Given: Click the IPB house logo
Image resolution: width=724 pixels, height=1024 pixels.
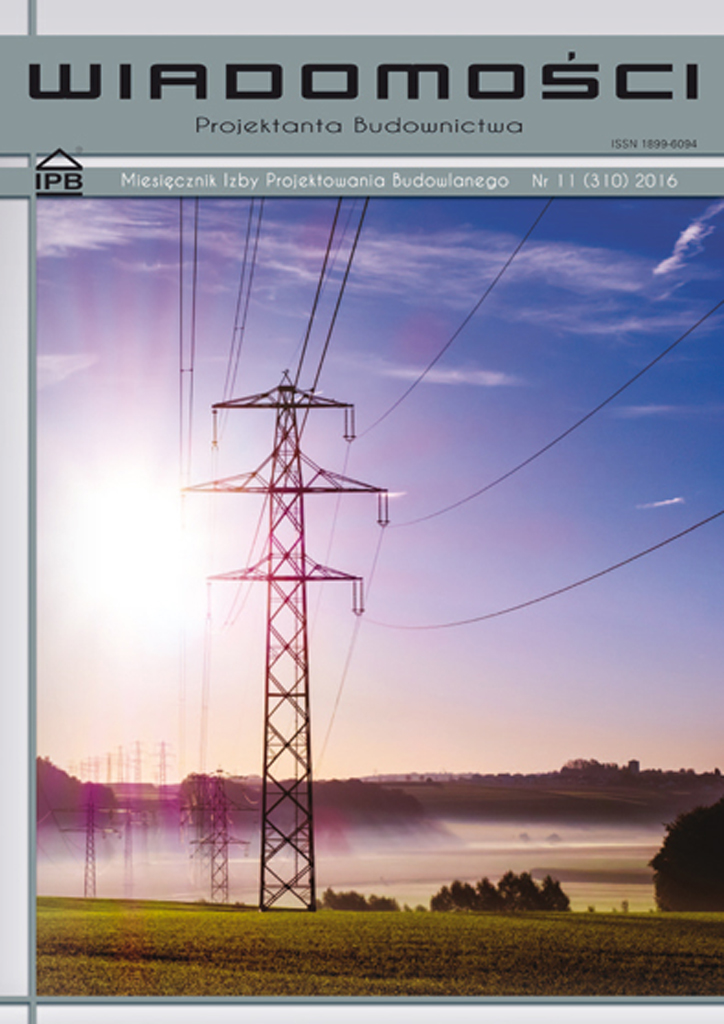Looking at the screenshot, I should 59,172.
